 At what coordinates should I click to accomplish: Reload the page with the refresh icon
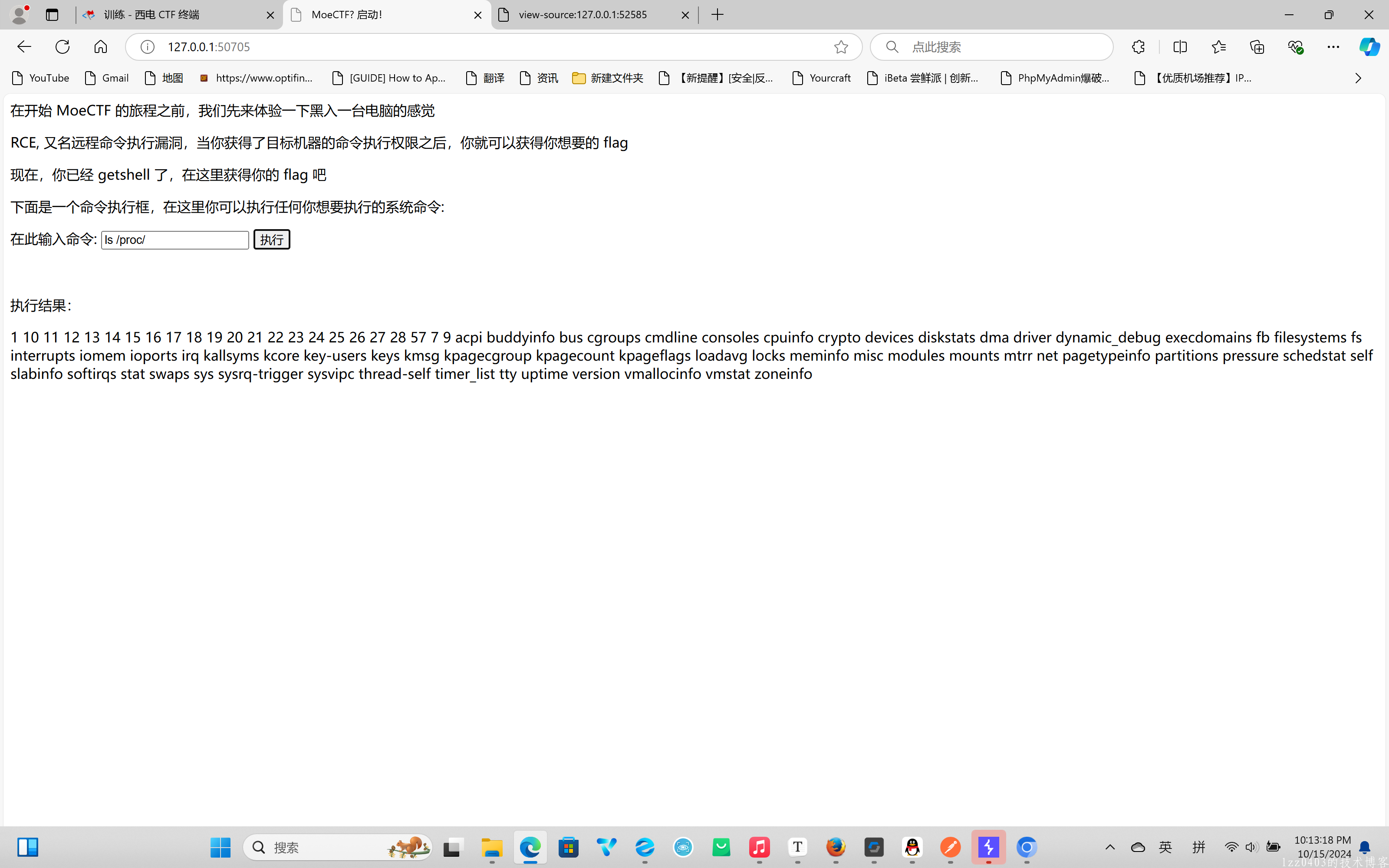tap(62, 46)
